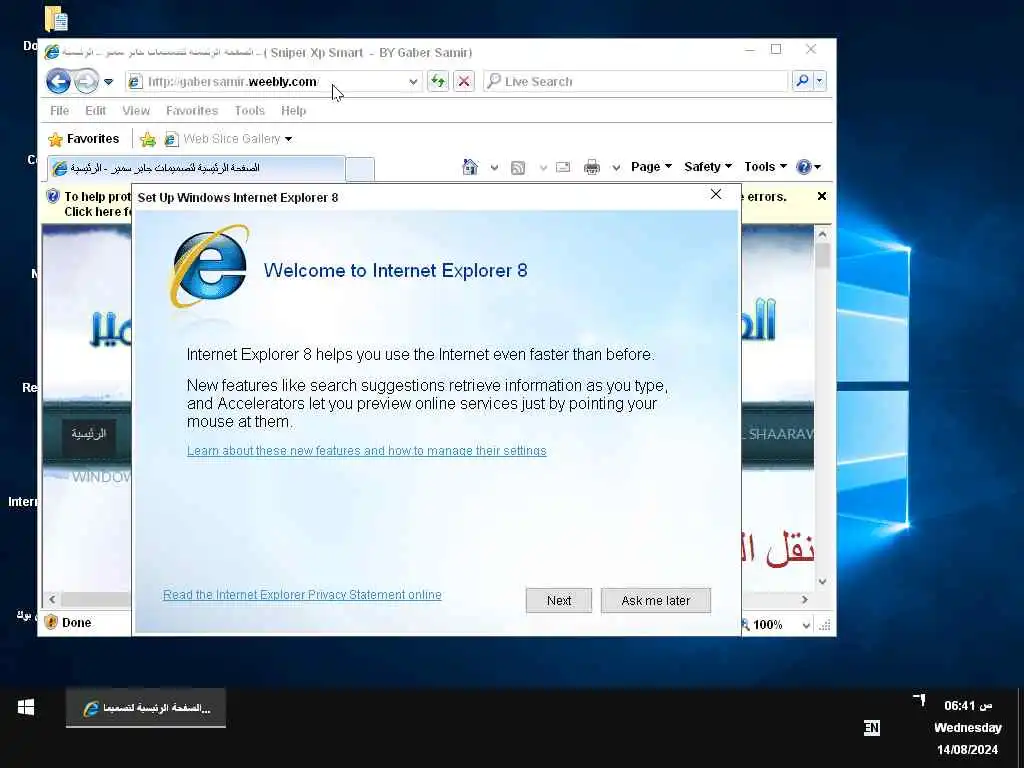
Task: Click the blue Help question mark icon
Action: click(804, 167)
